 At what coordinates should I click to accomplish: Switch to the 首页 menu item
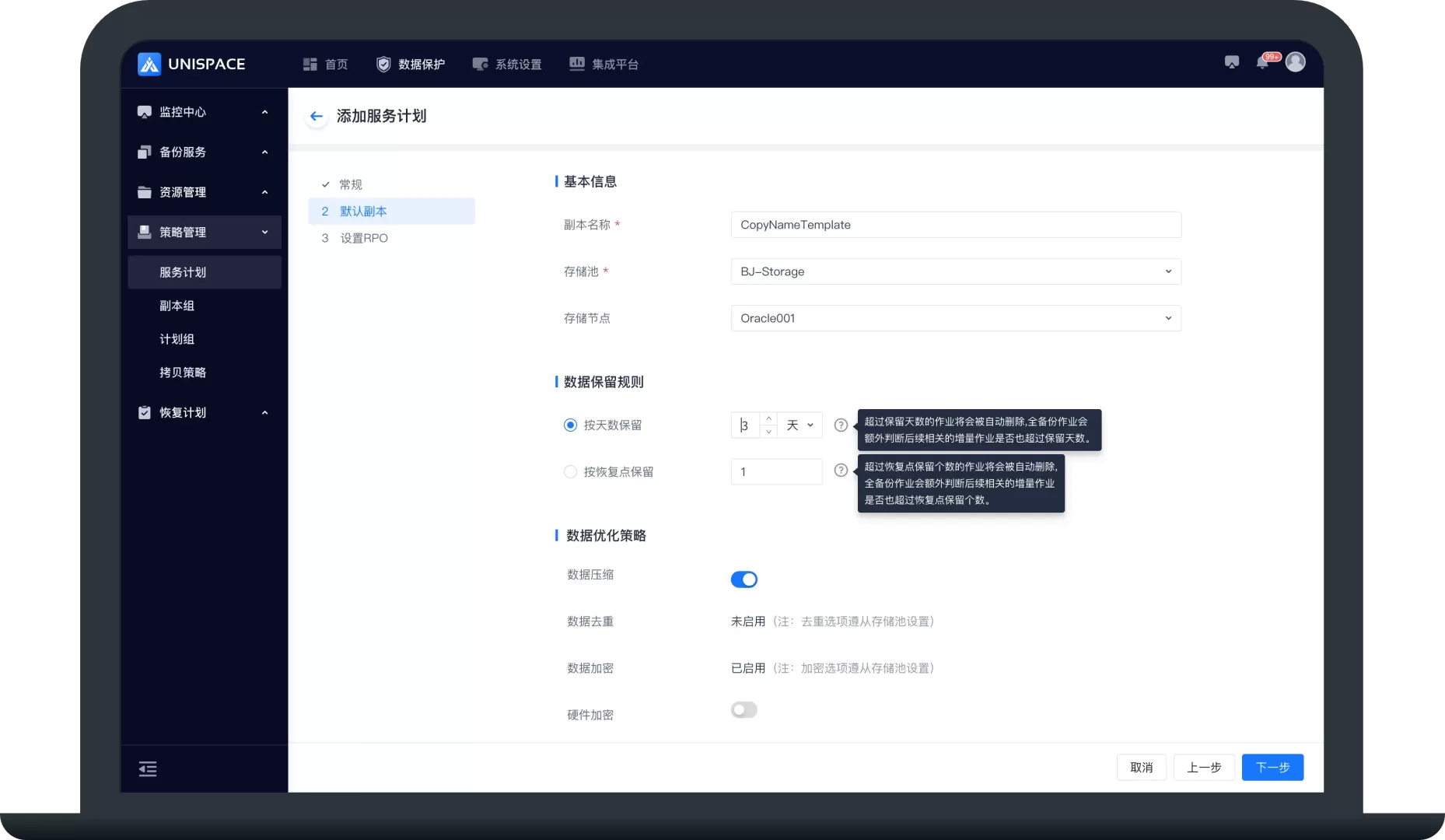324,64
